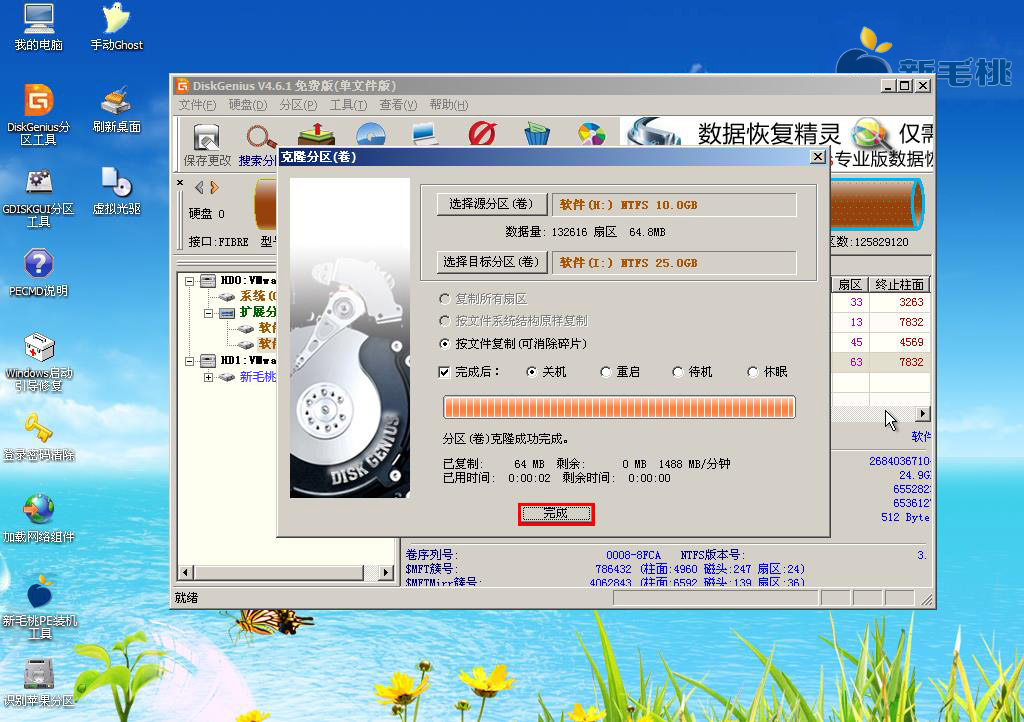
Task: Choose the 待机 radio button
Action: pos(692,372)
